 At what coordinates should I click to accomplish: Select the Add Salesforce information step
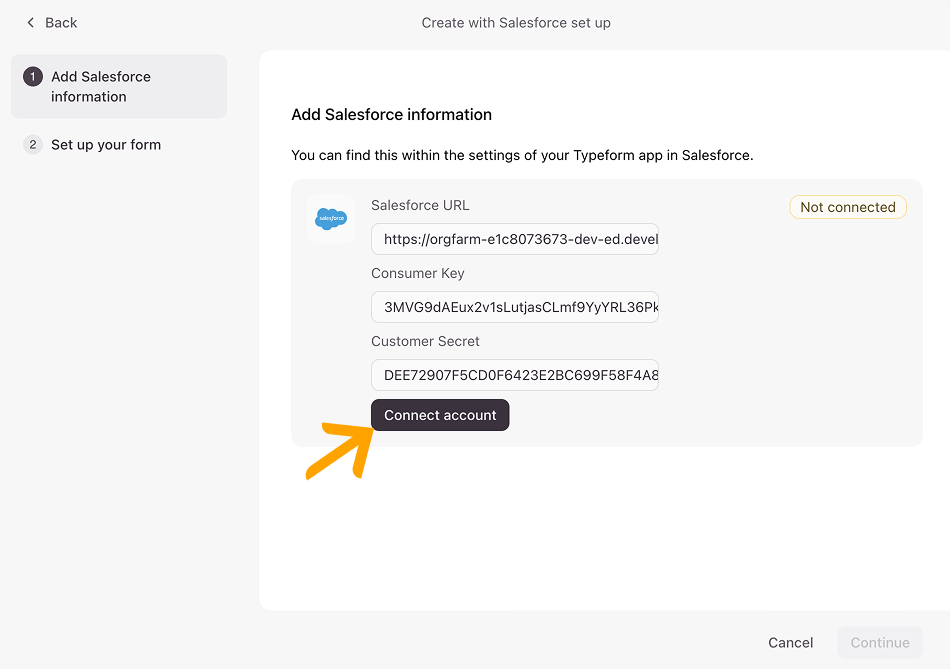pos(100,87)
